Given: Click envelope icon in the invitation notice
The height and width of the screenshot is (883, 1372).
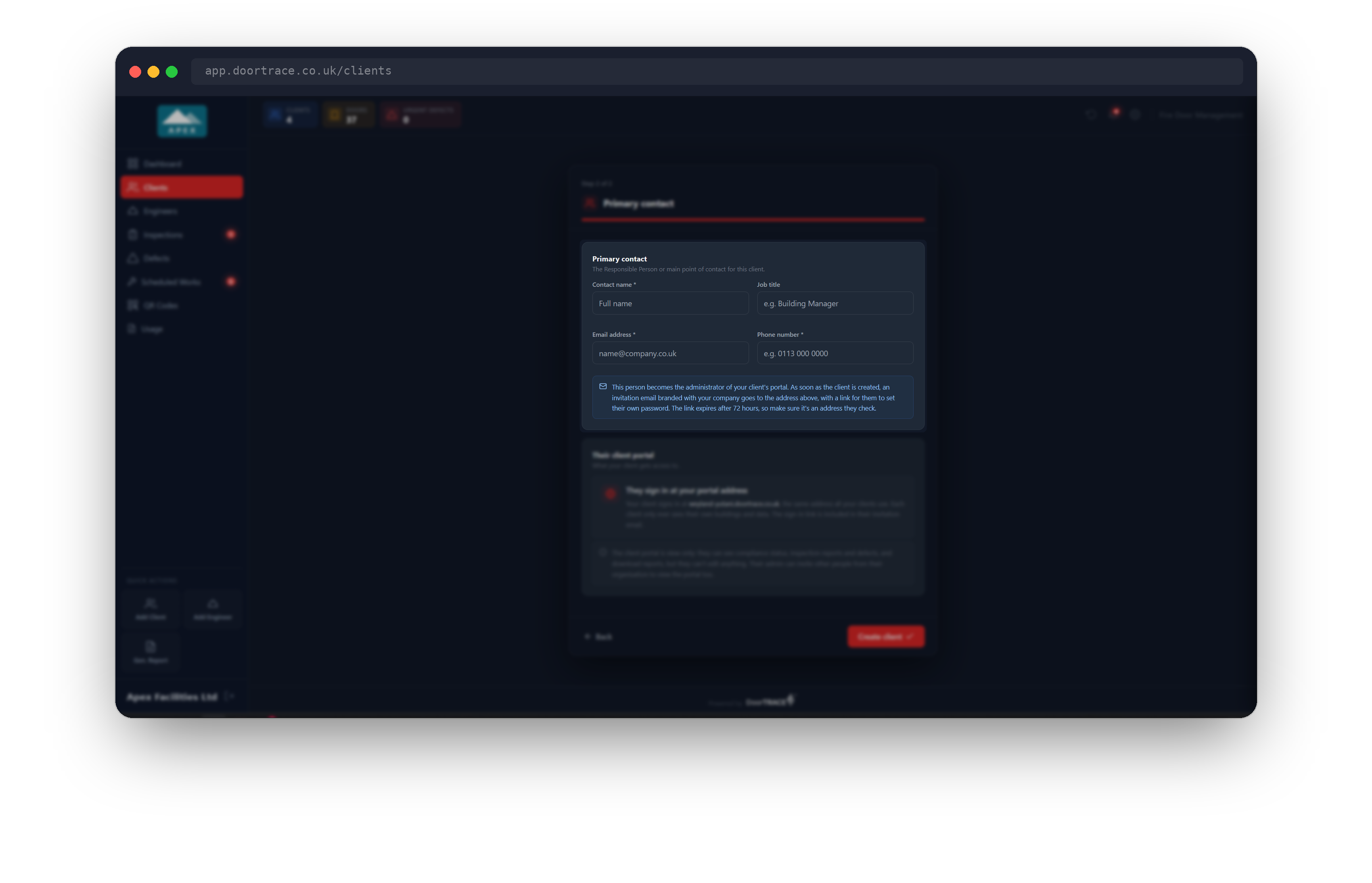Looking at the screenshot, I should click(603, 387).
